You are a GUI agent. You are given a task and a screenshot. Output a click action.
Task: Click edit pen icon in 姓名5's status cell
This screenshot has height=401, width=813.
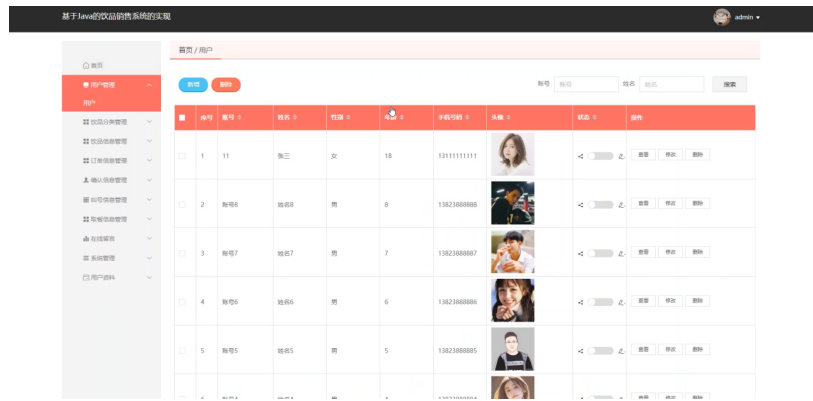pos(622,351)
